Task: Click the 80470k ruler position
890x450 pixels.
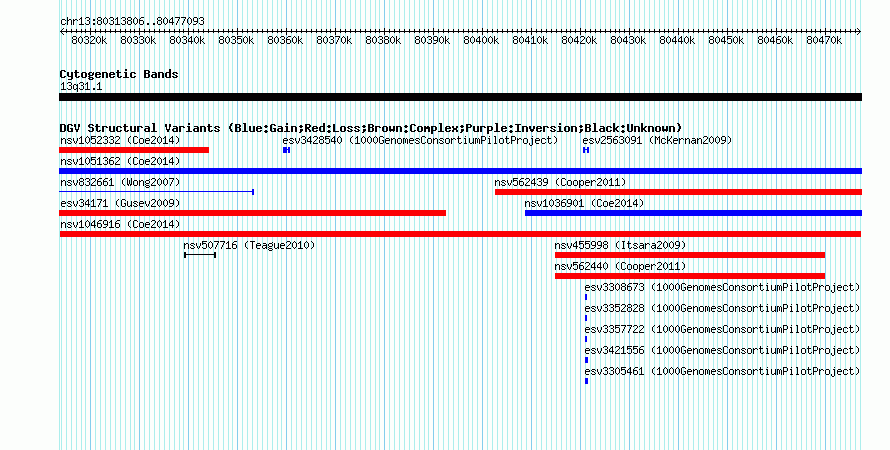Action: (x=824, y=40)
